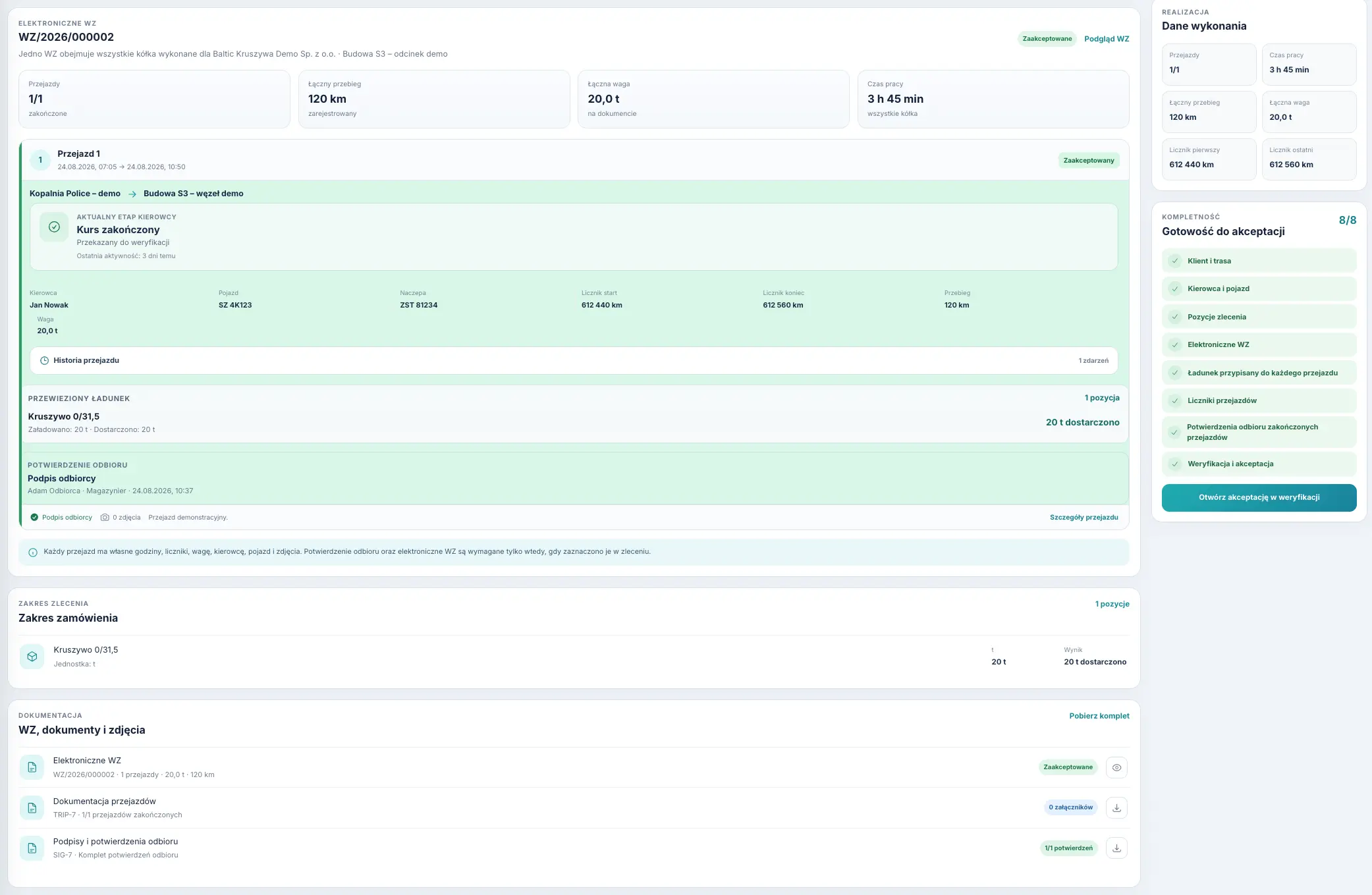Click trailer plate ZST 81234
Viewport: 1372px width, 895px height.
click(x=418, y=306)
